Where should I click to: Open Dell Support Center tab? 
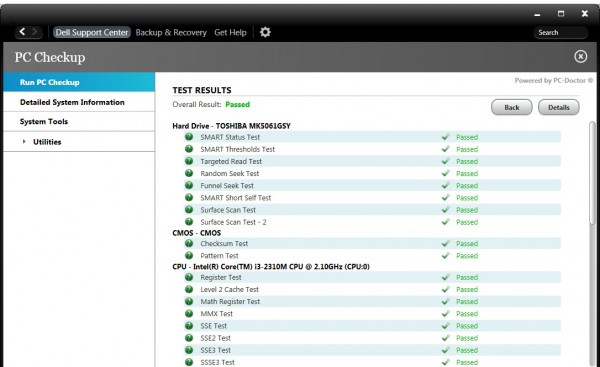click(92, 33)
